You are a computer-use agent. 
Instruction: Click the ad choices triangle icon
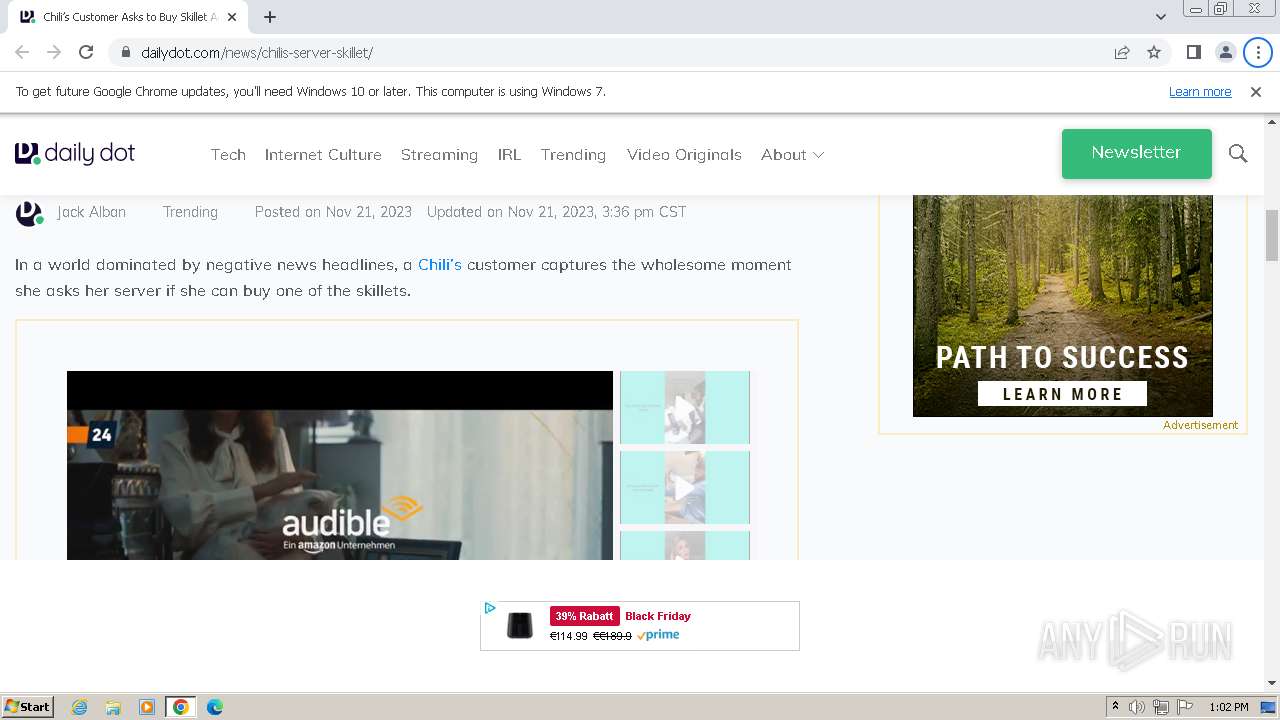[490, 608]
